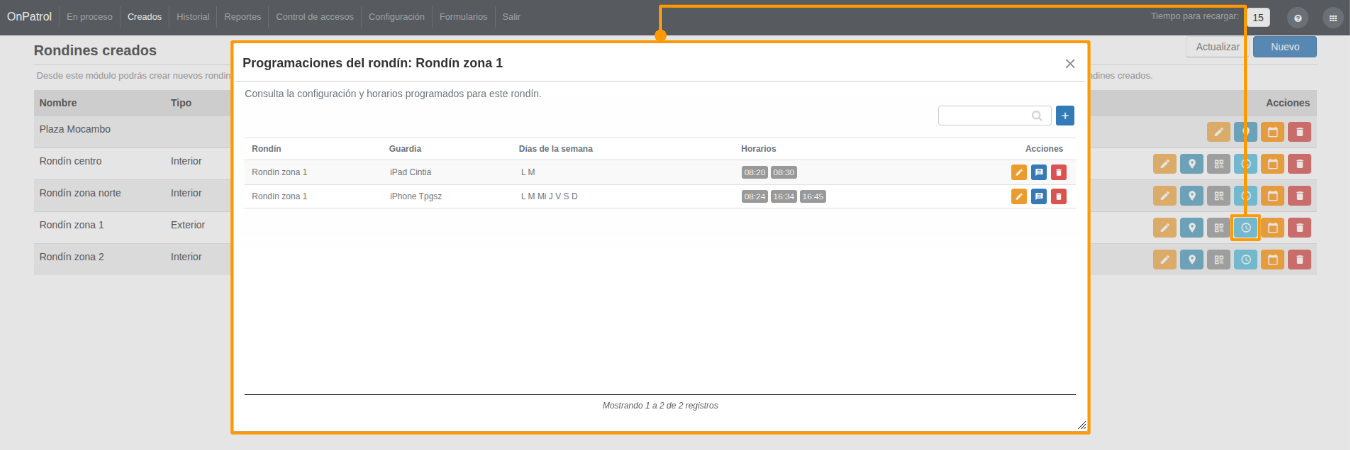
Task: Click the OnPatrol brand logo
Action: pos(29,16)
